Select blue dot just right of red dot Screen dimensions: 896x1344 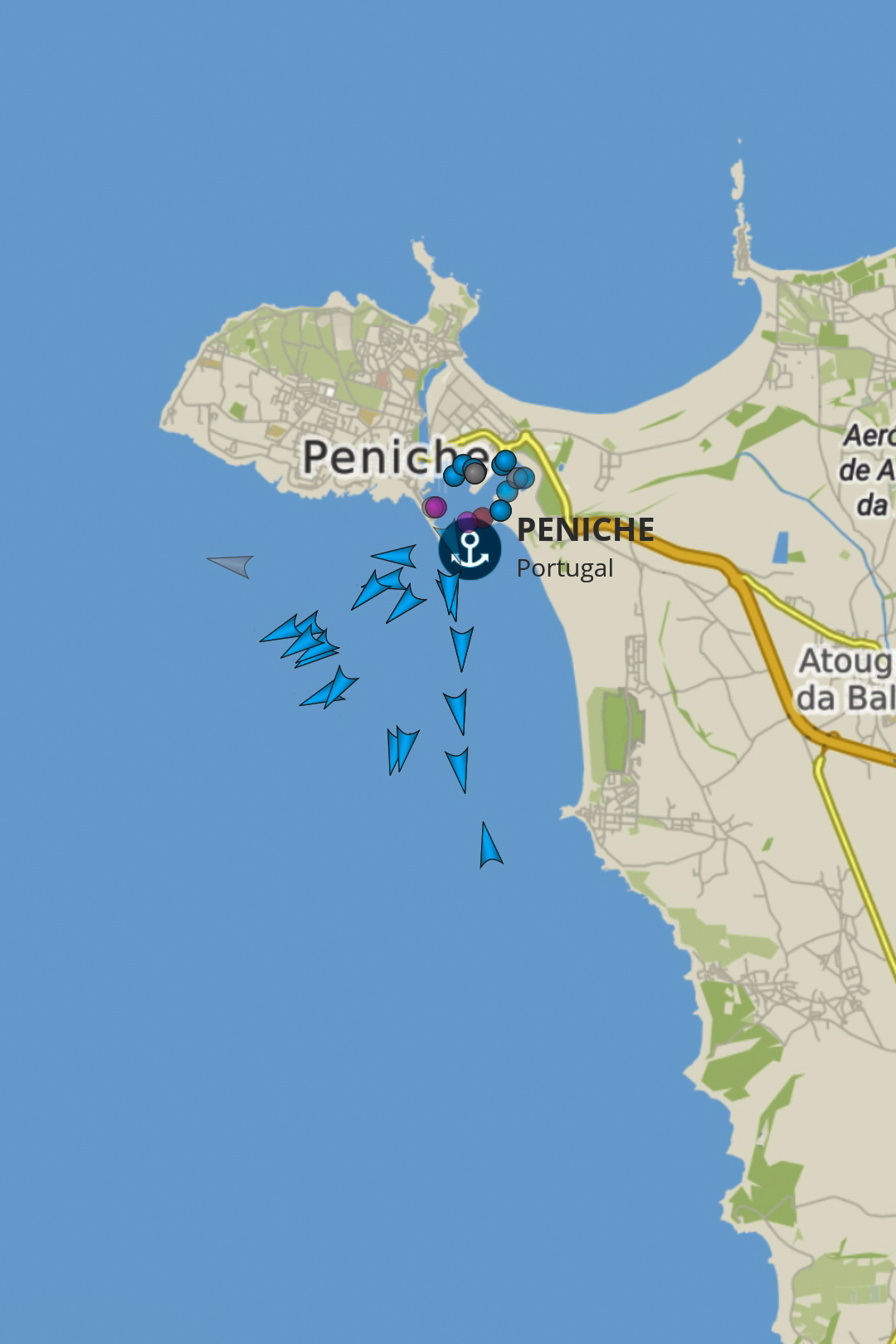(x=500, y=509)
